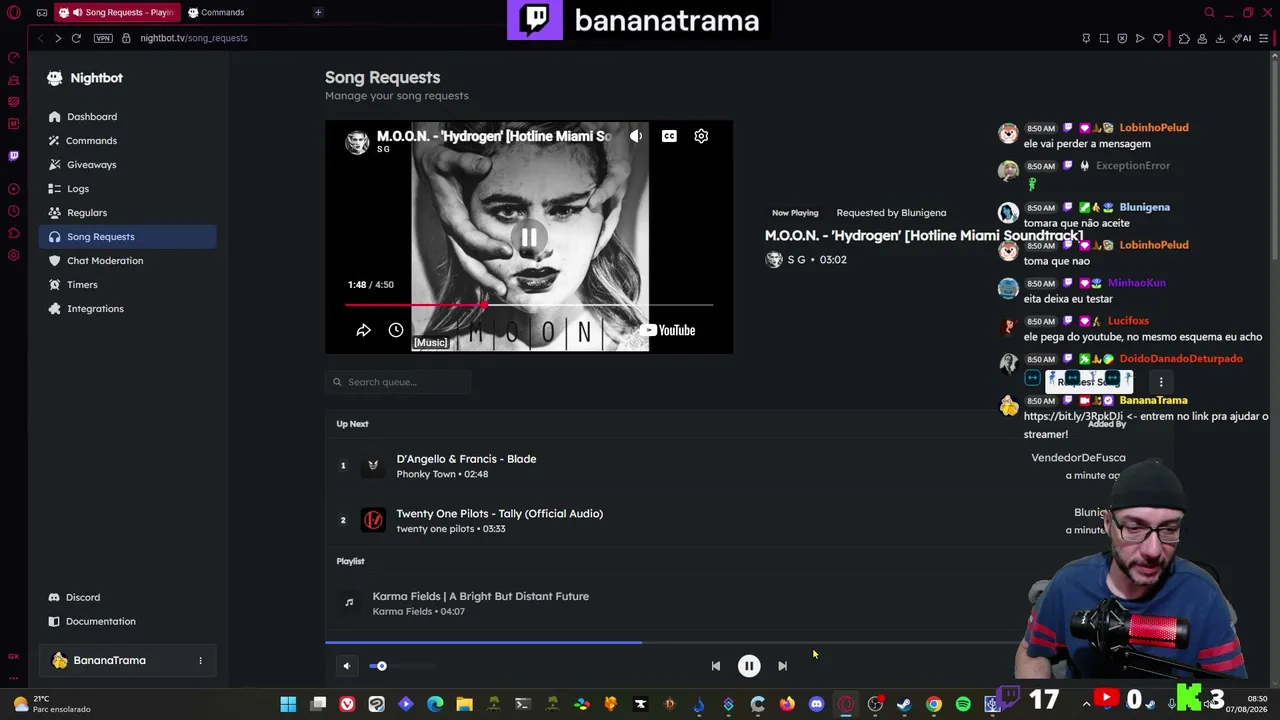Go back in browser history

pyautogui.click(x=40, y=38)
